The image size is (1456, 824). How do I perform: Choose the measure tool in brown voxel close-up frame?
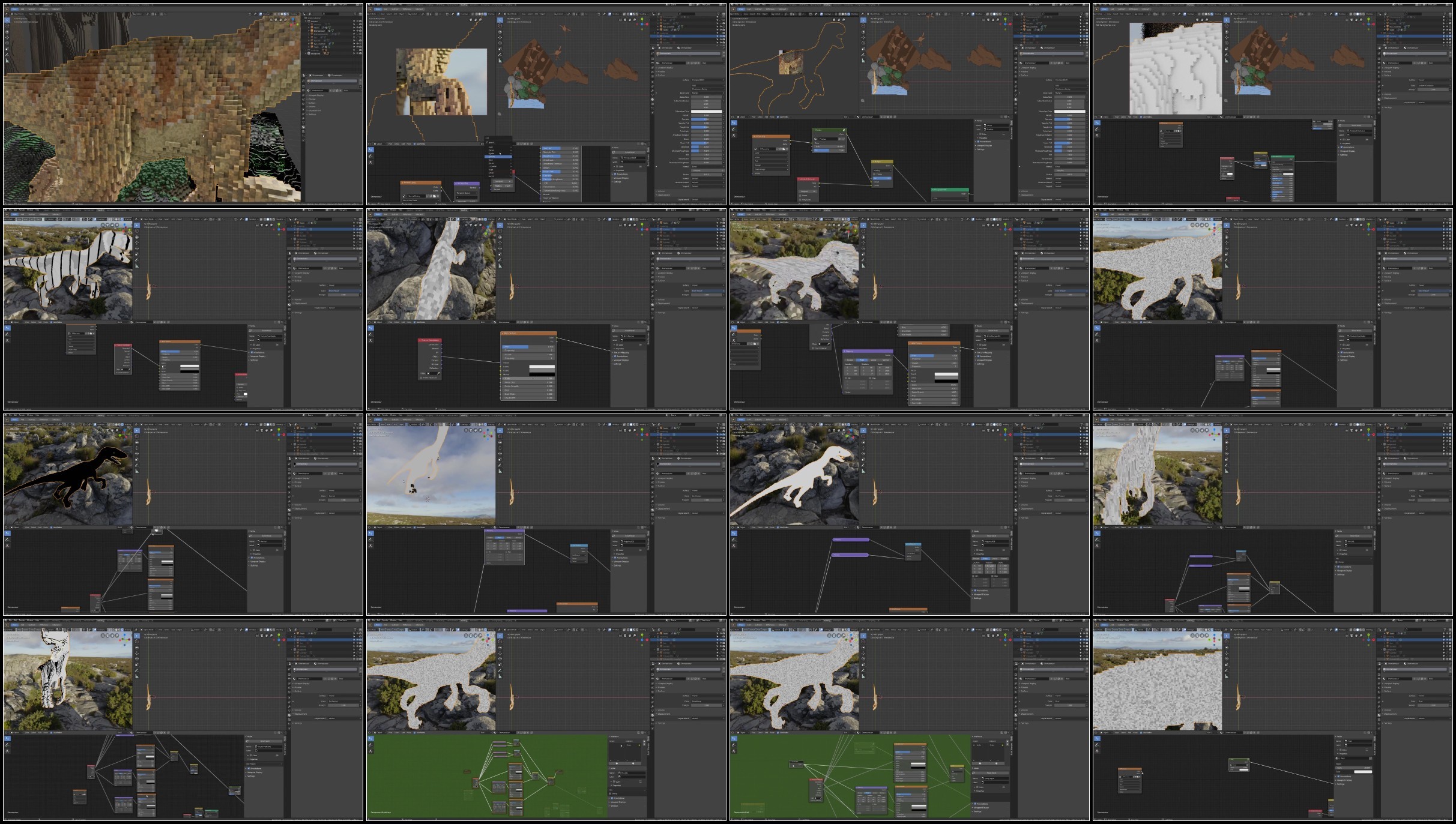7,60
